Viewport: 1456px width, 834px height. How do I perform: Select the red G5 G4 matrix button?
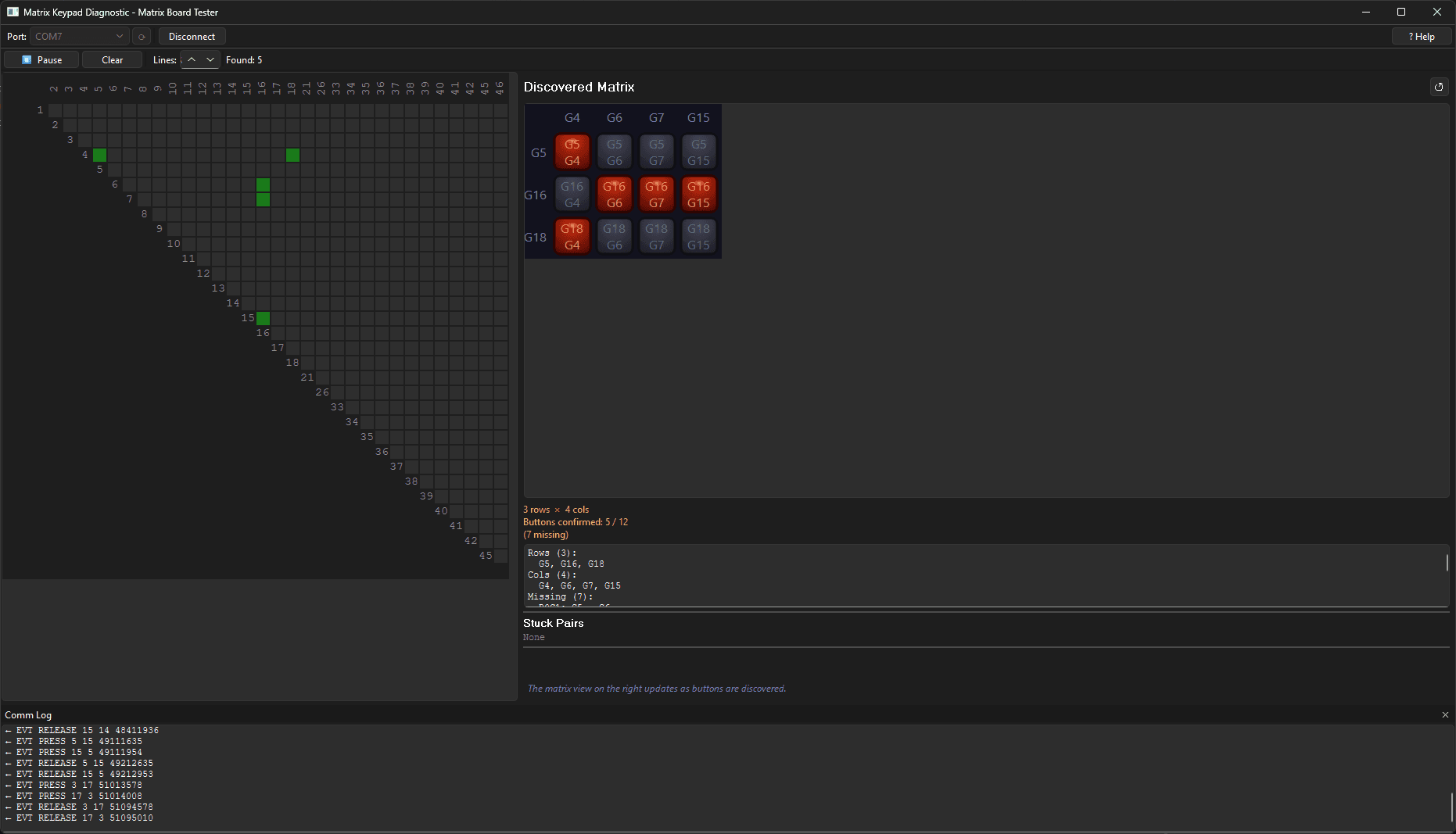click(572, 152)
